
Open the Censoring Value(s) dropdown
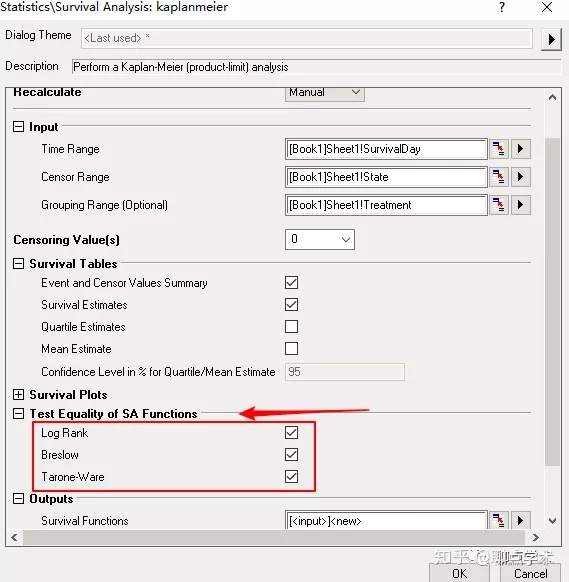coord(320,239)
